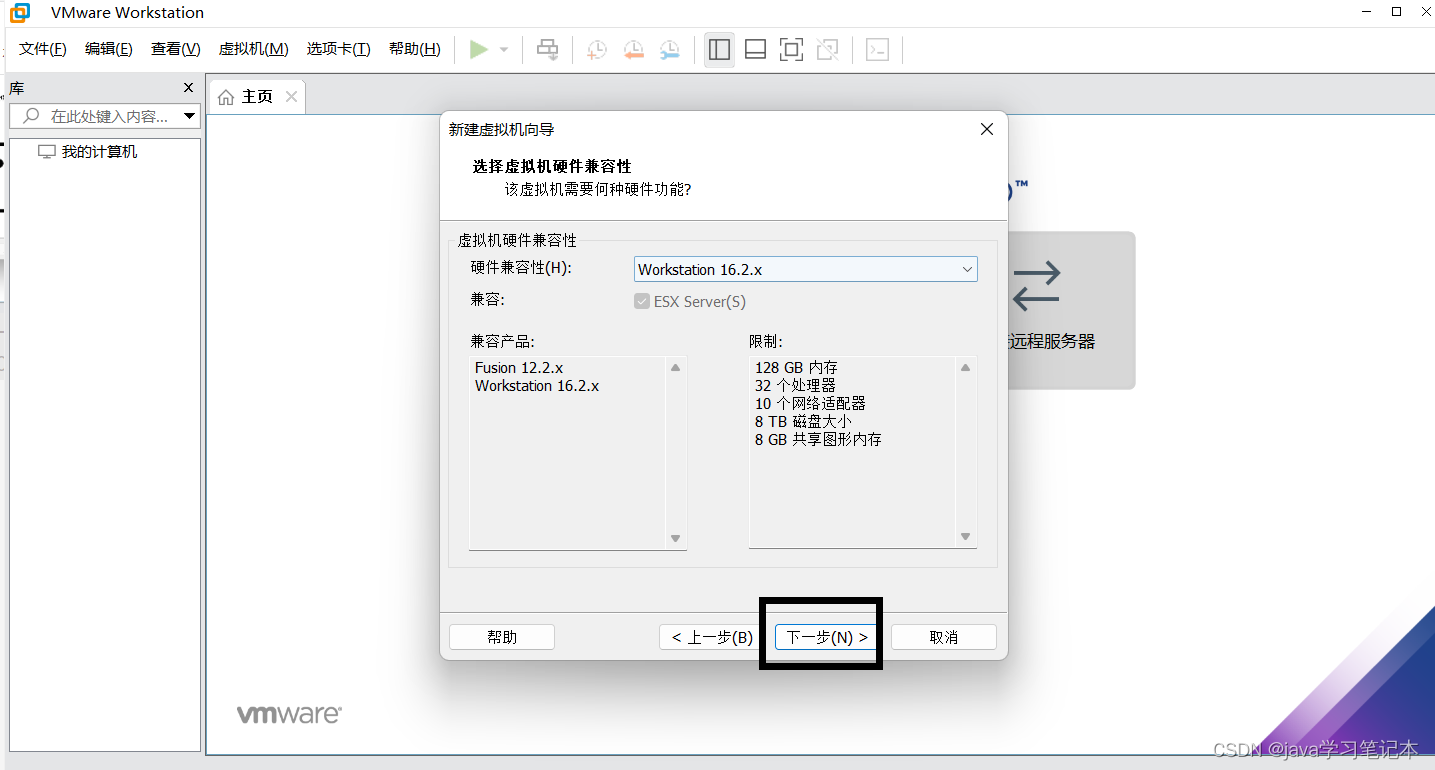Toggle the library sidebar view icon

pyautogui.click(x=719, y=49)
